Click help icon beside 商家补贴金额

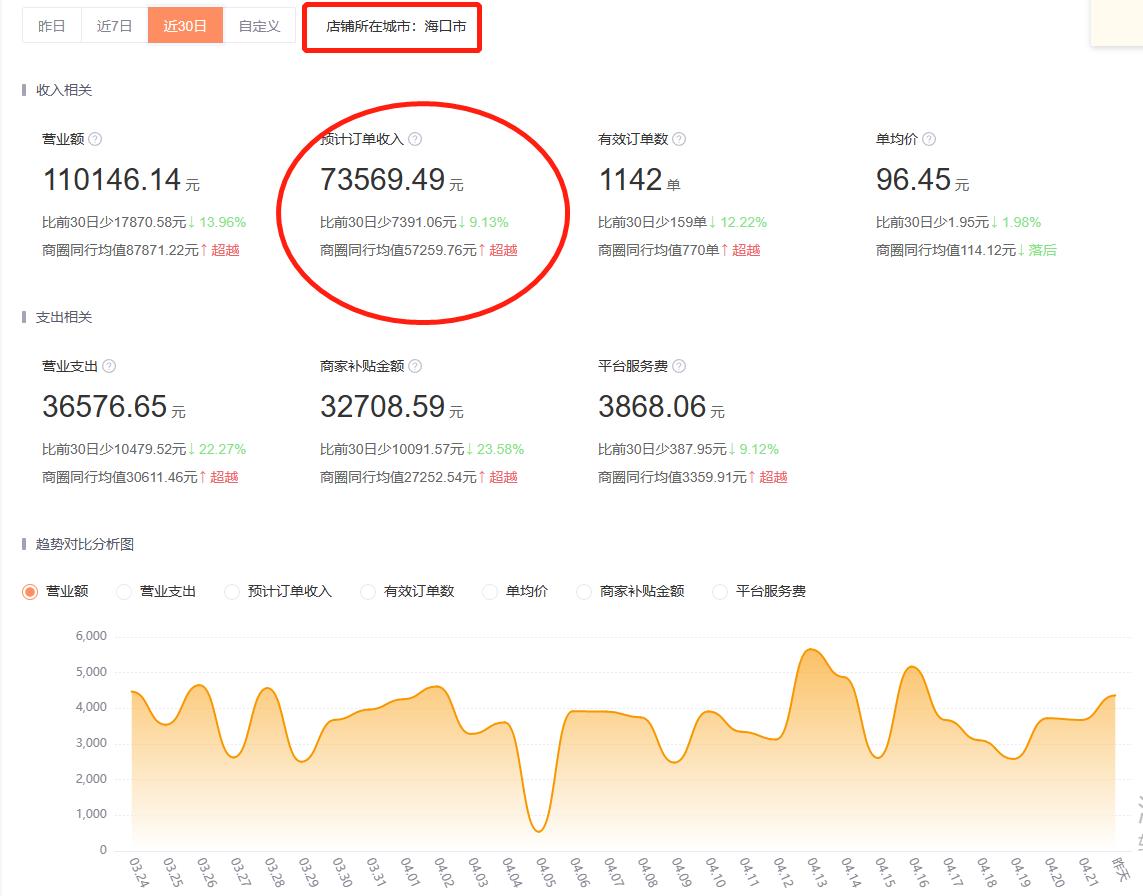click(415, 366)
